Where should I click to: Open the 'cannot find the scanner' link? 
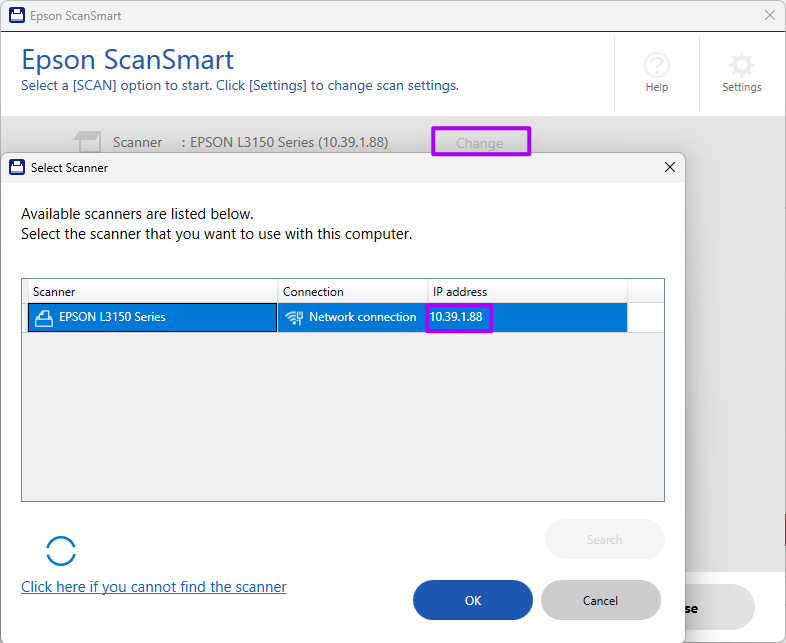153,587
